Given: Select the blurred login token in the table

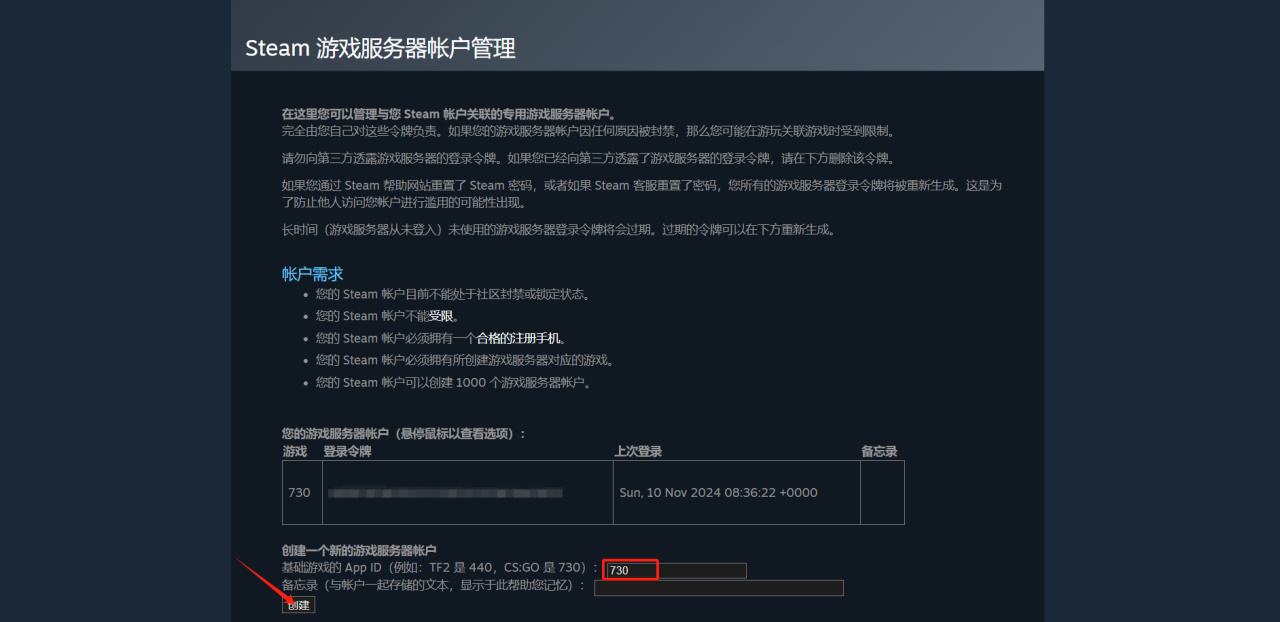Looking at the screenshot, I should point(445,493).
